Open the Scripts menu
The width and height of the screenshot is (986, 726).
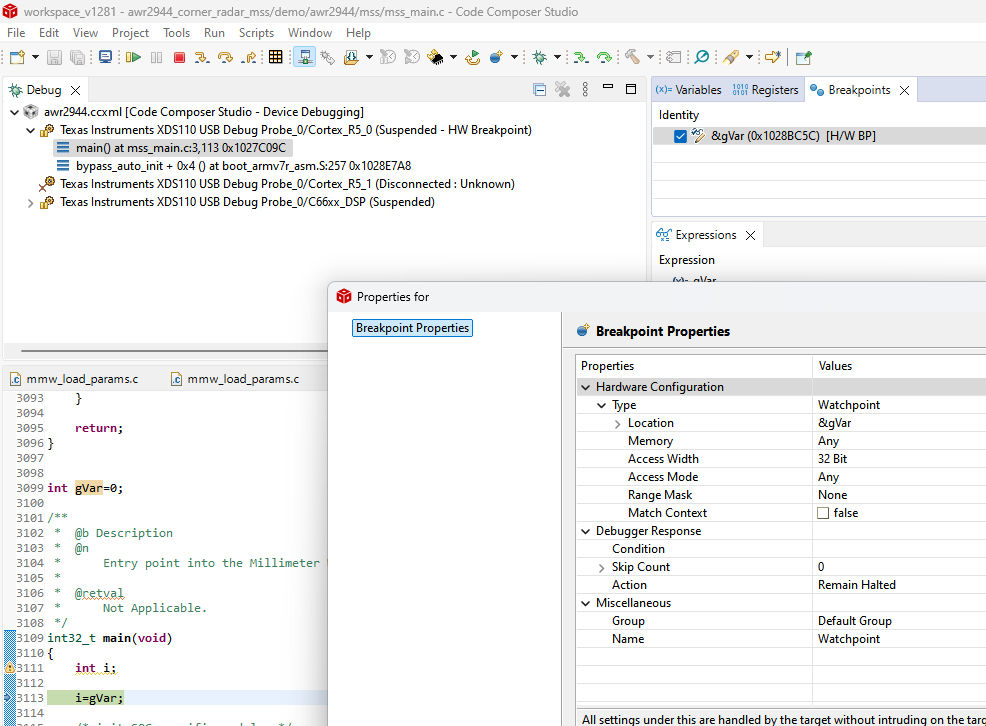point(256,33)
